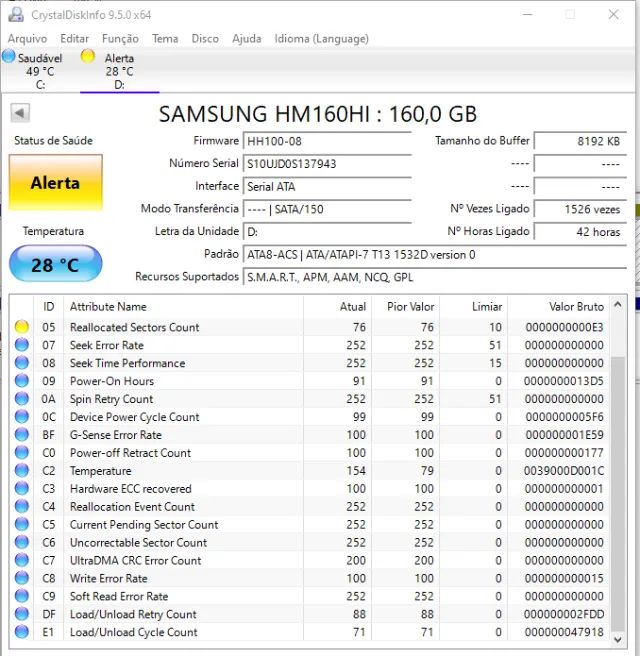
Task: Click the CrystalDiskInfo app icon in title bar
Action: coord(17,14)
